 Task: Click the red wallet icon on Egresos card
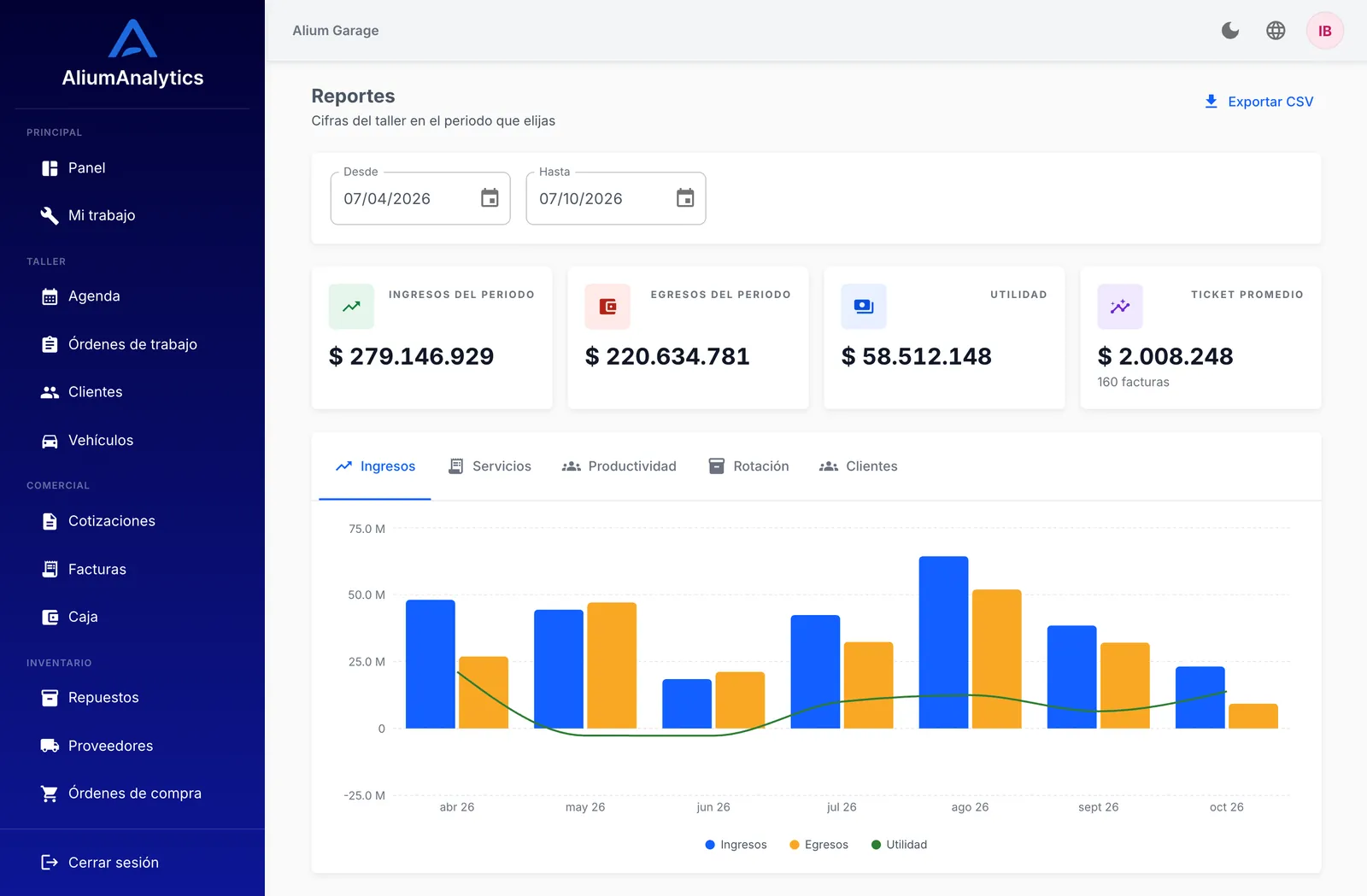point(607,307)
